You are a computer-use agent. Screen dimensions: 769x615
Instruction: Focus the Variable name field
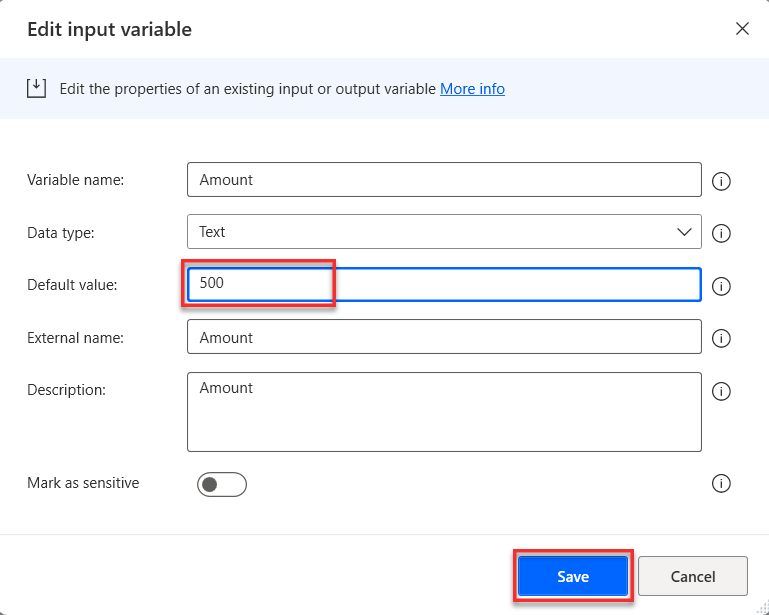point(444,179)
